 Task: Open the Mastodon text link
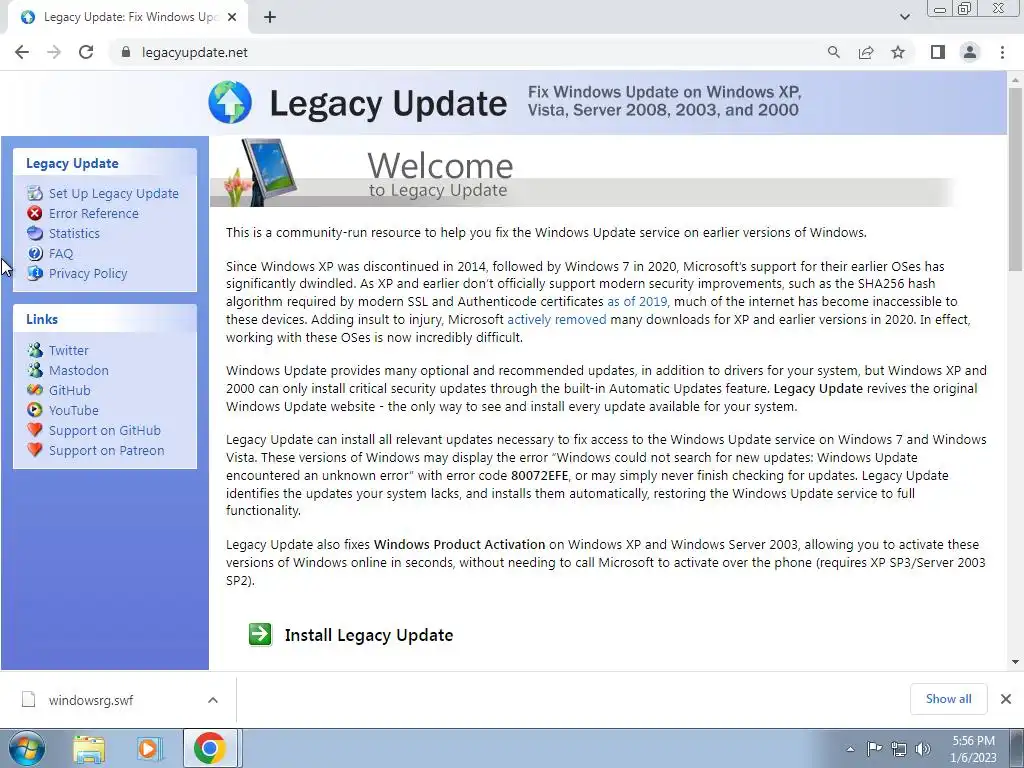[x=79, y=370]
